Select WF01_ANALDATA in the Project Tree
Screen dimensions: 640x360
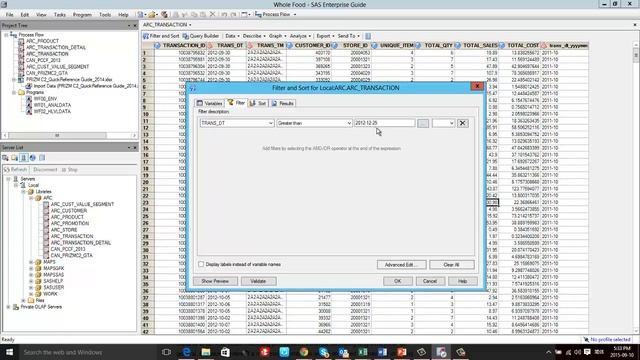(x=52, y=105)
